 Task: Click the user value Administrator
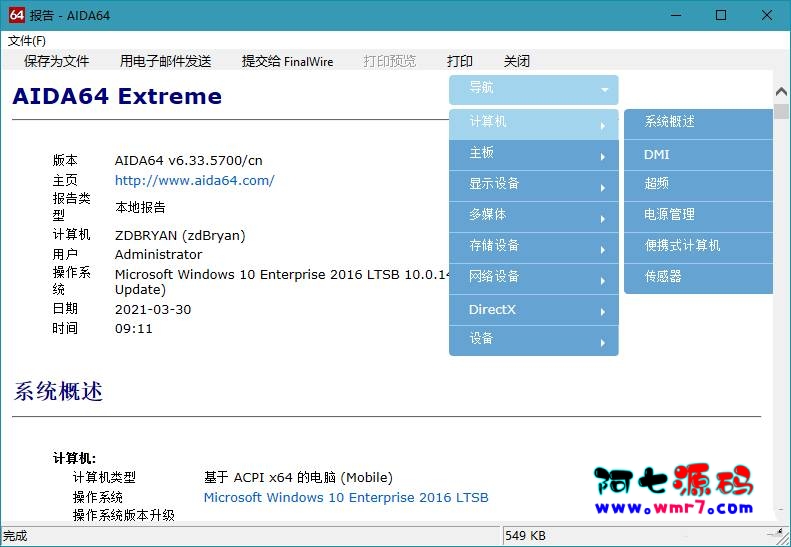pos(158,254)
